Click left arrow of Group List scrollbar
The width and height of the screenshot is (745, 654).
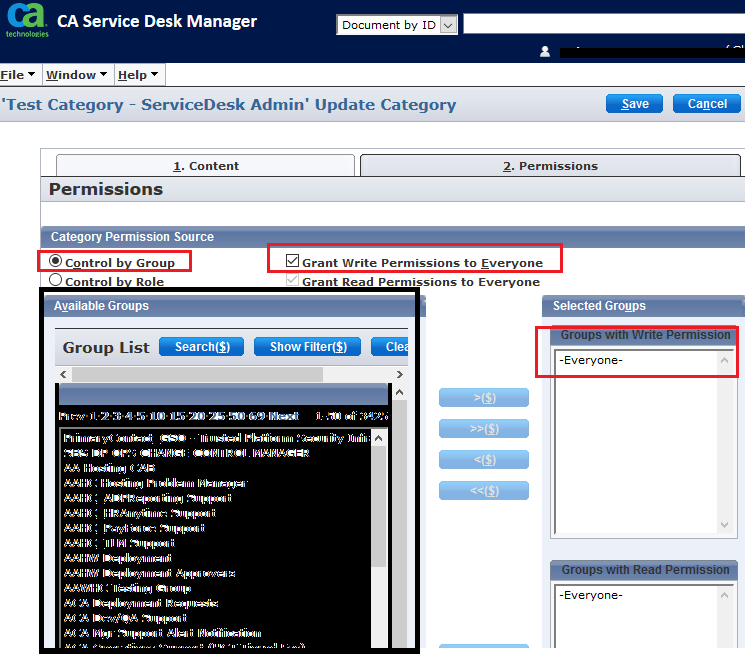point(63,375)
